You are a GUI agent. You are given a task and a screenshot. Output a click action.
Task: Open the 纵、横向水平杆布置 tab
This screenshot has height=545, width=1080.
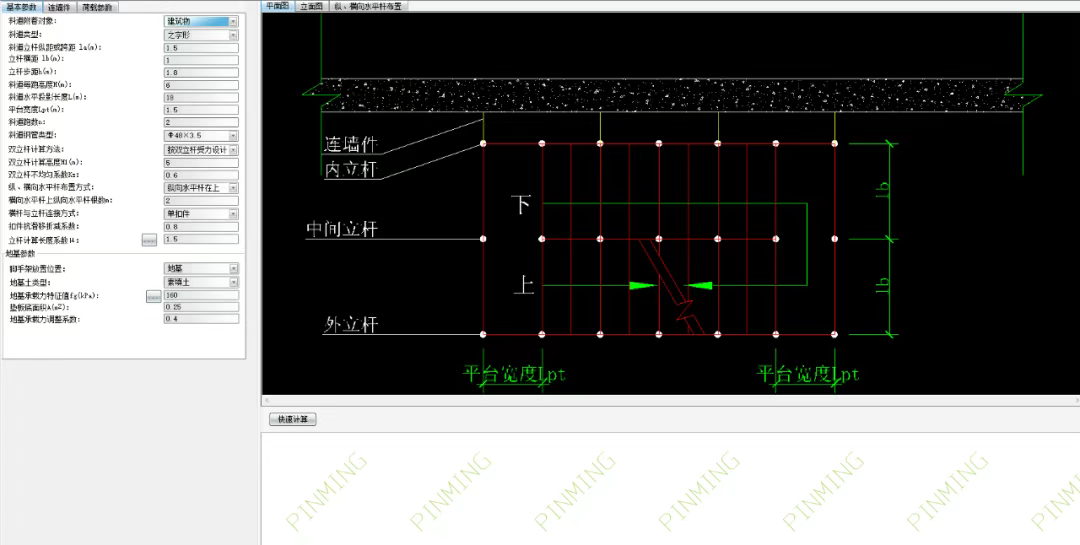(x=368, y=6)
